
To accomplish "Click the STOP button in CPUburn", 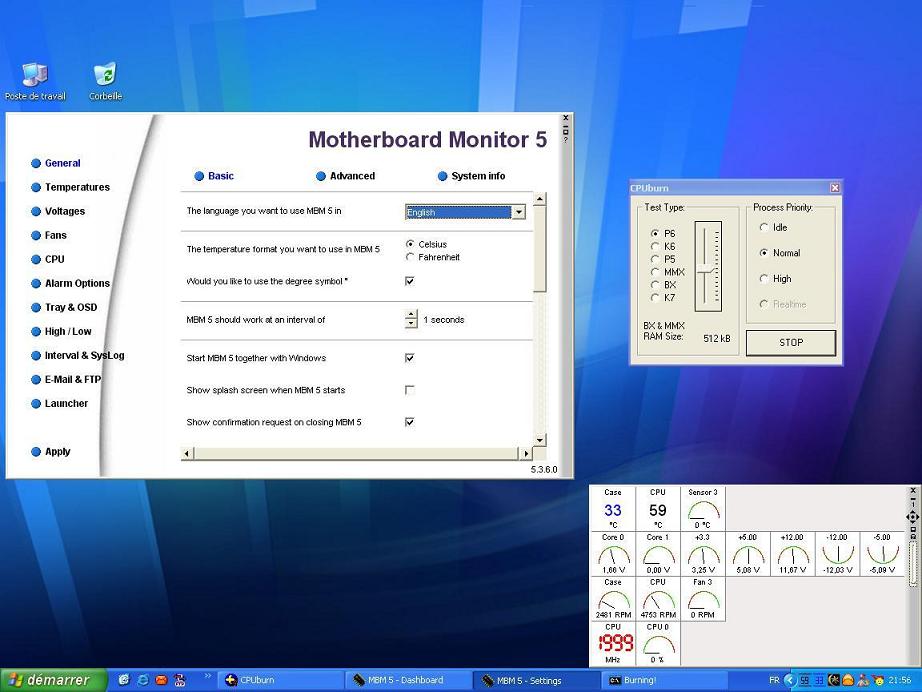I will pos(791,342).
